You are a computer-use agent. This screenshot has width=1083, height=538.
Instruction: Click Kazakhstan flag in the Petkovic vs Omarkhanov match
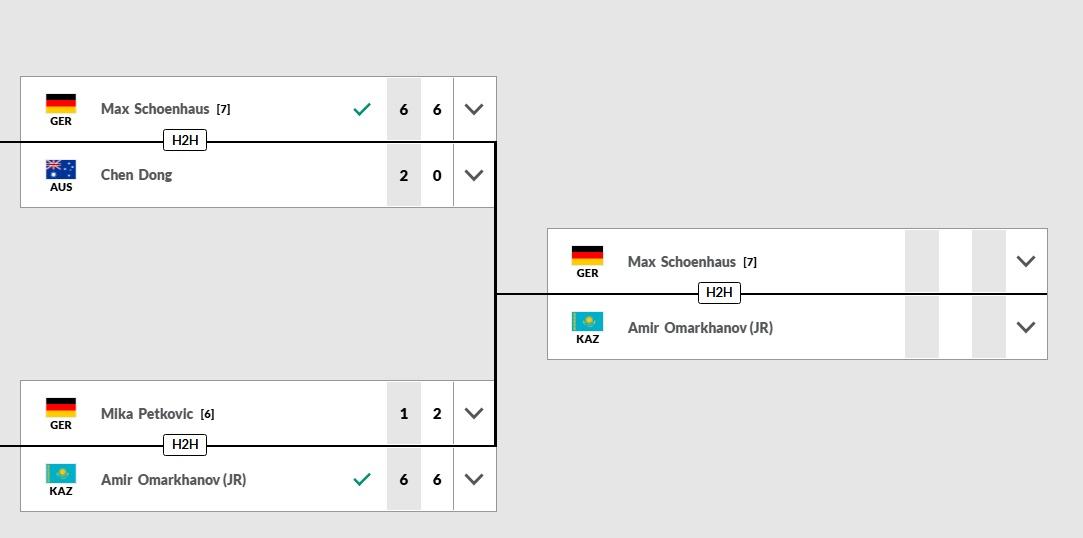click(x=61, y=473)
